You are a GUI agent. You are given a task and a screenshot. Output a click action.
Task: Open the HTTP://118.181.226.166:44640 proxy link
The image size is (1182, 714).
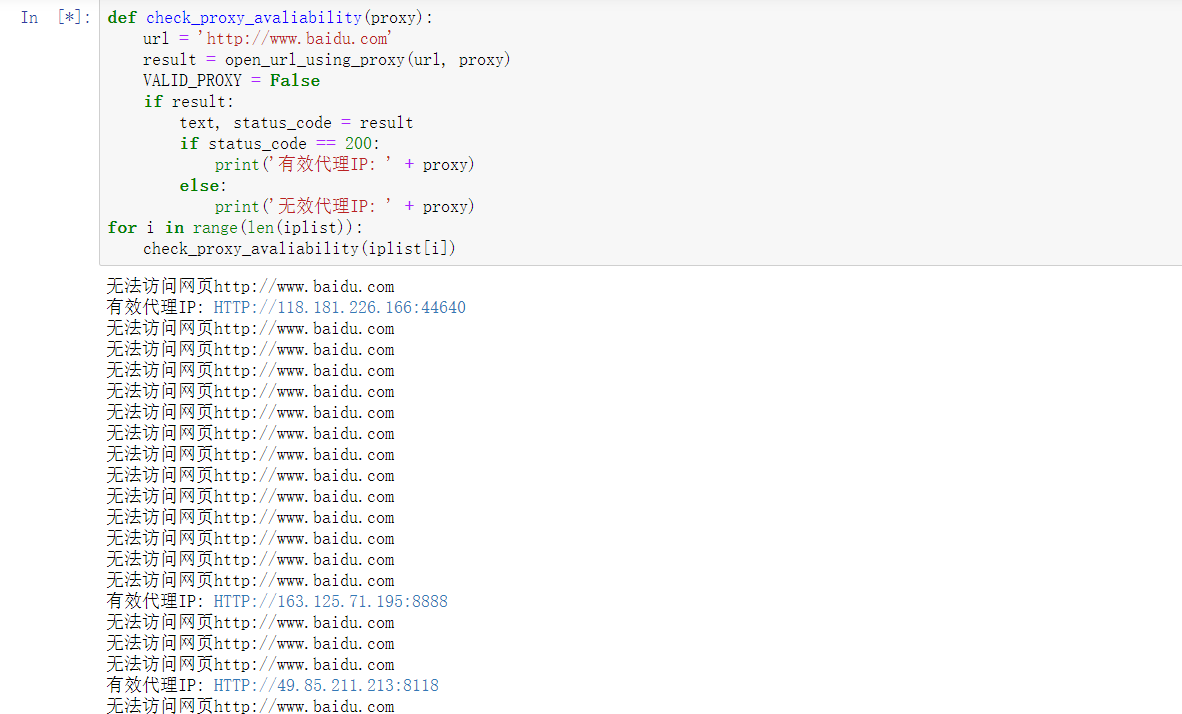point(339,308)
